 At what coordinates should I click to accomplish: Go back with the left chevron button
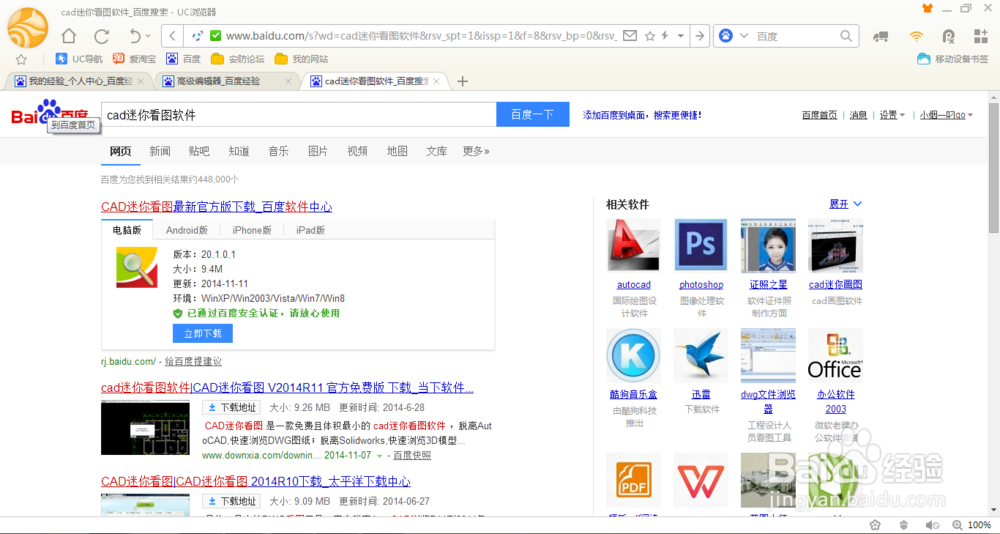pyautogui.click(x=172, y=36)
